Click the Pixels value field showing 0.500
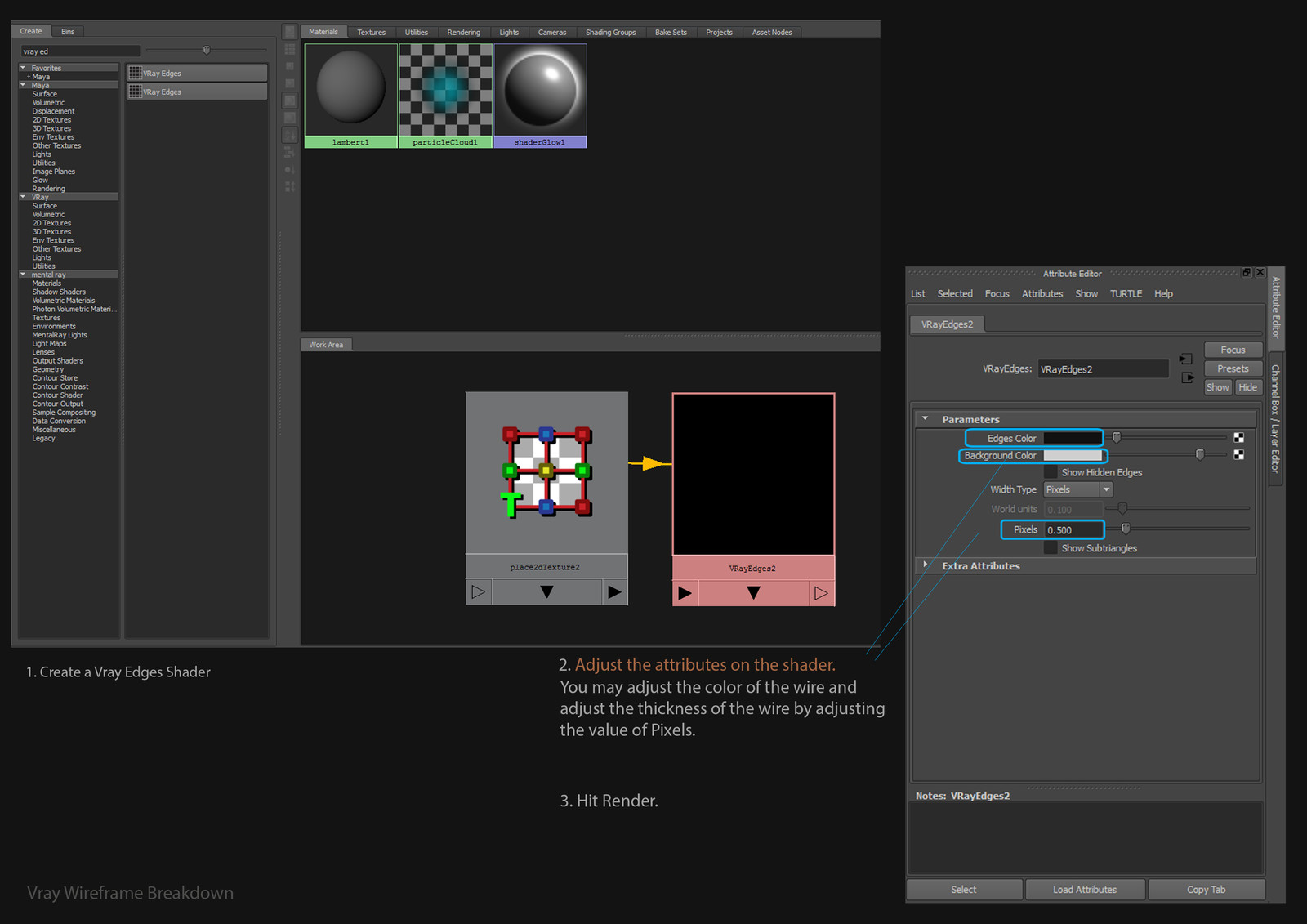1307x924 pixels. tap(1073, 529)
